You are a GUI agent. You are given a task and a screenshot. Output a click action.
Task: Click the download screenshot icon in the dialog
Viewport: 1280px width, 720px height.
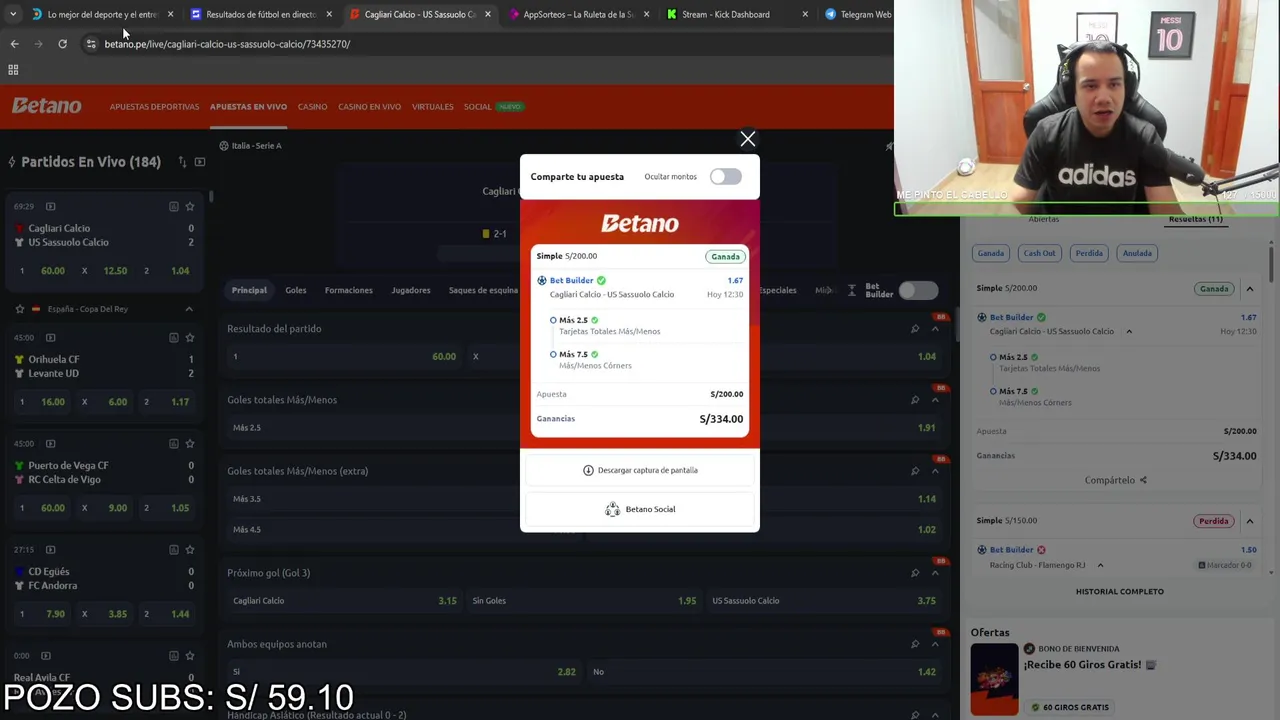point(588,470)
